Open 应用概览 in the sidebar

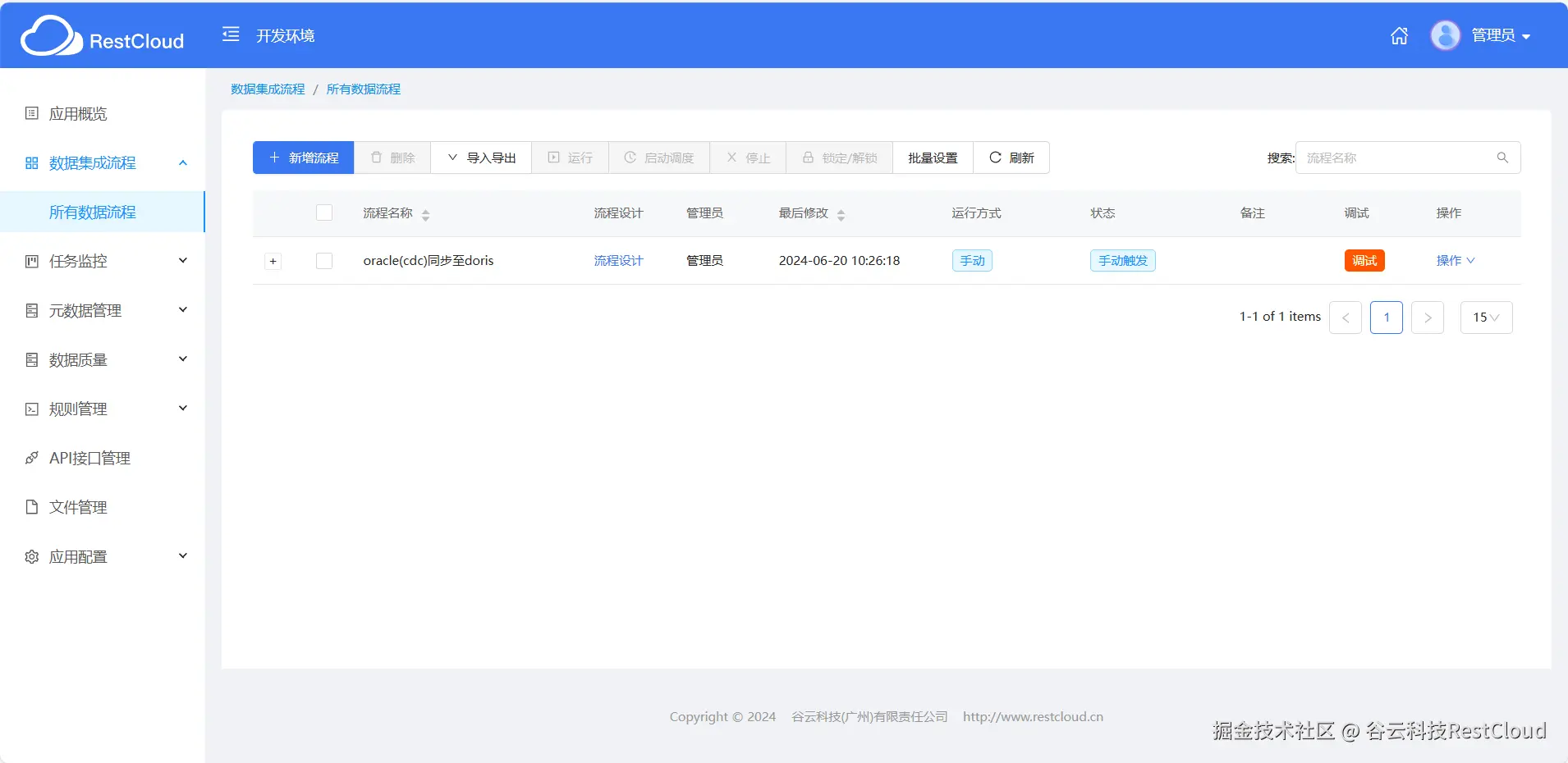[x=103, y=113]
